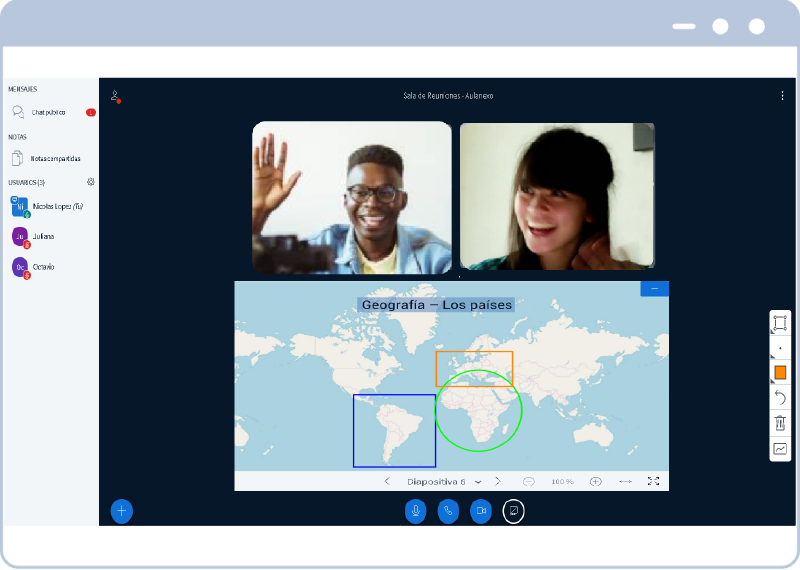800x570 pixels.
Task: Select the orange color swatch
Action: pyautogui.click(x=780, y=372)
